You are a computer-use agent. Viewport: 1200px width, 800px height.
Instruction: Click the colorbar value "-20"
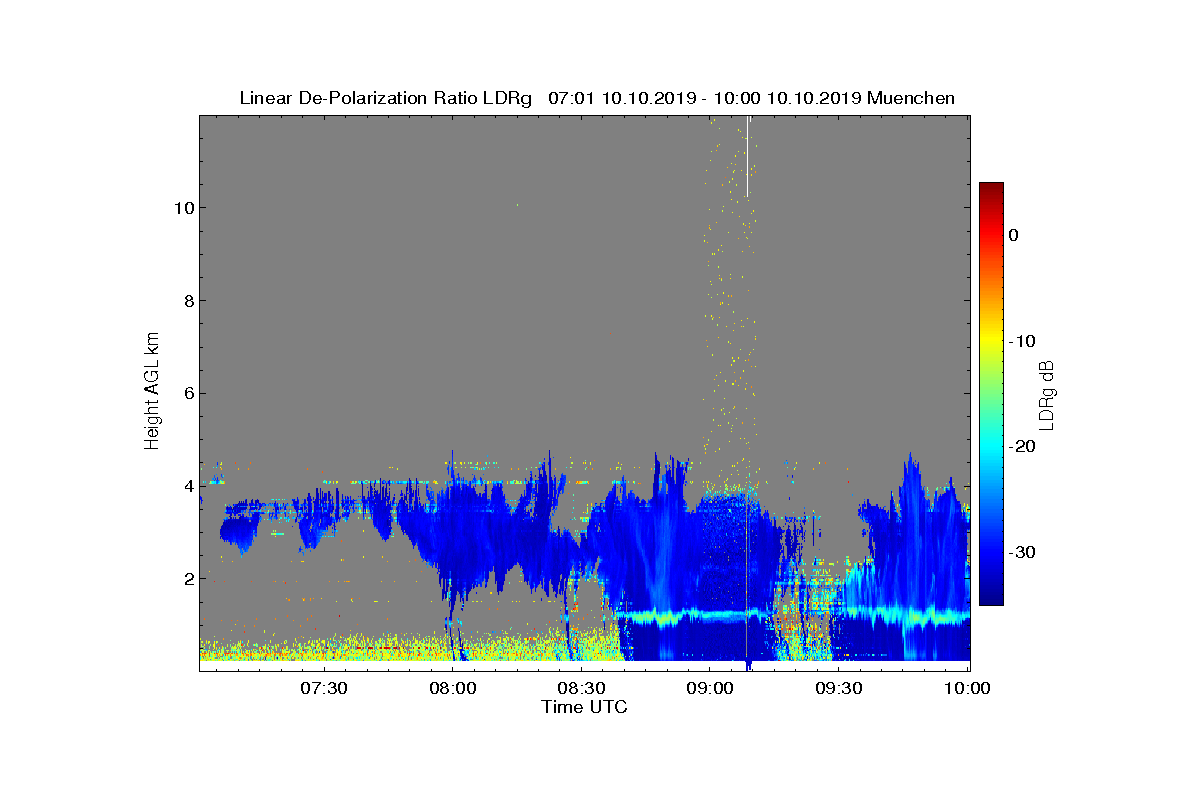(1022, 447)
